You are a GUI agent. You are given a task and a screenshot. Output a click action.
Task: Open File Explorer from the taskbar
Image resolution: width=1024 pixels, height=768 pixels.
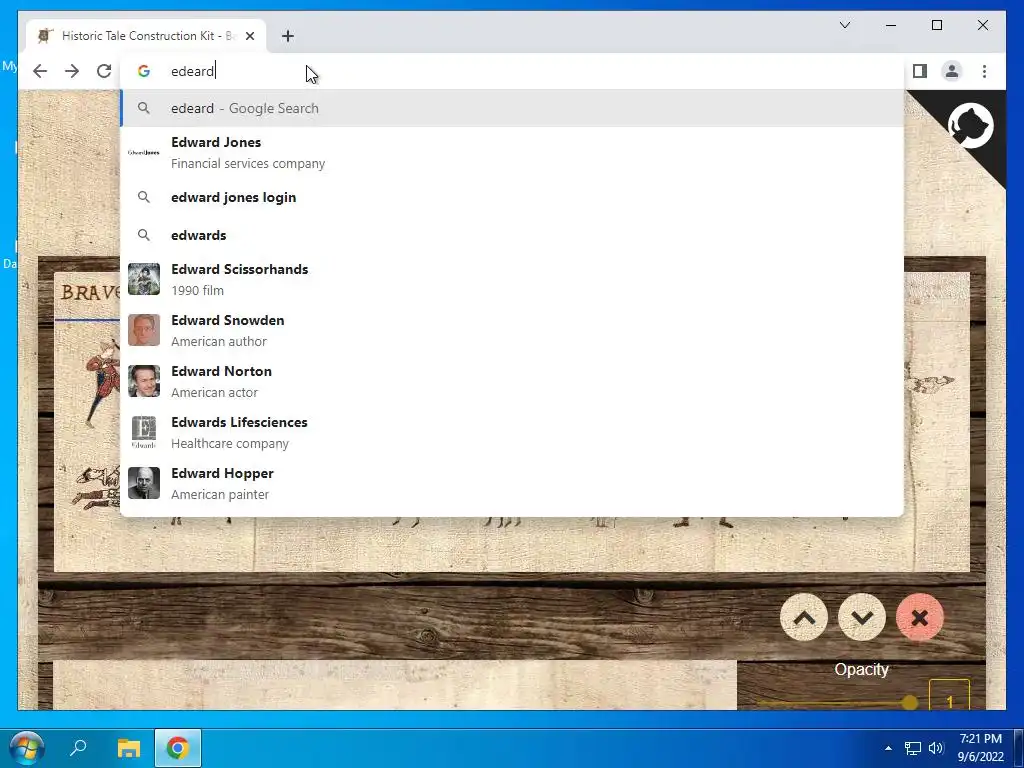tap(129, 748)
